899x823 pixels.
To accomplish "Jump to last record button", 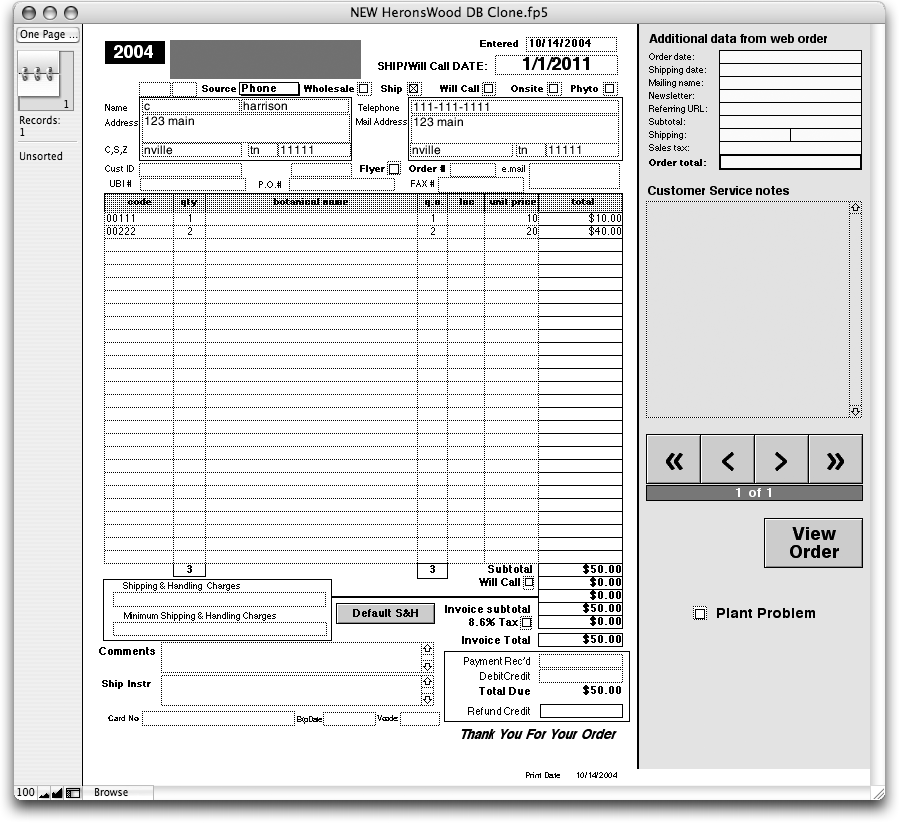I will (x=835, y=460).
